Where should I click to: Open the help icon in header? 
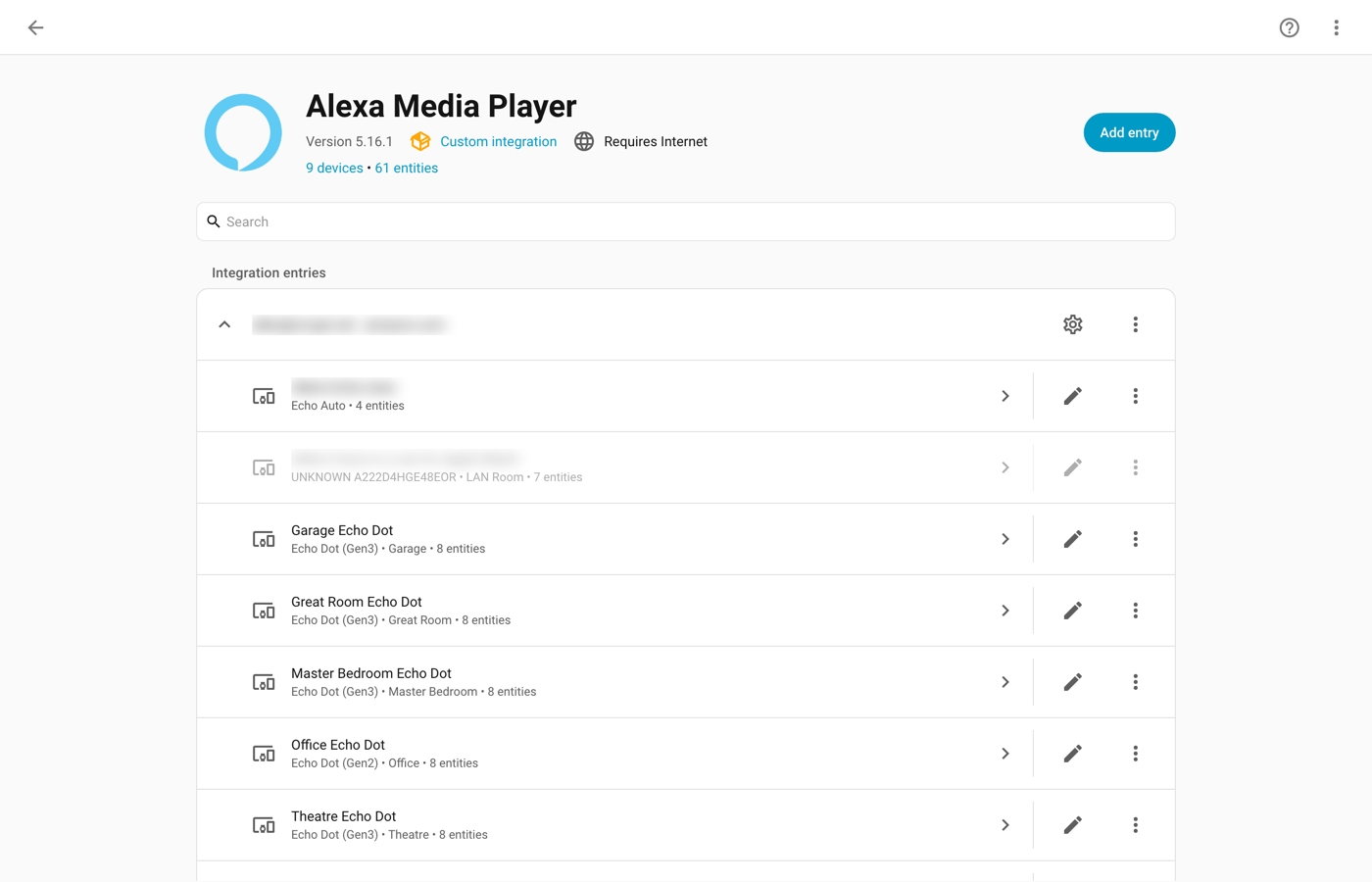[1290, 27]
